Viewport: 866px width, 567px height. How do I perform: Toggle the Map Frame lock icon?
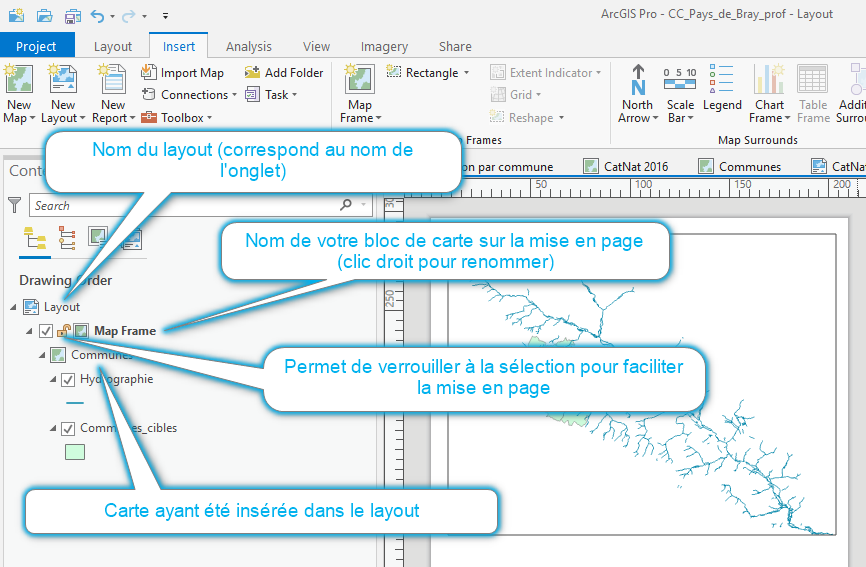point(64,331)
